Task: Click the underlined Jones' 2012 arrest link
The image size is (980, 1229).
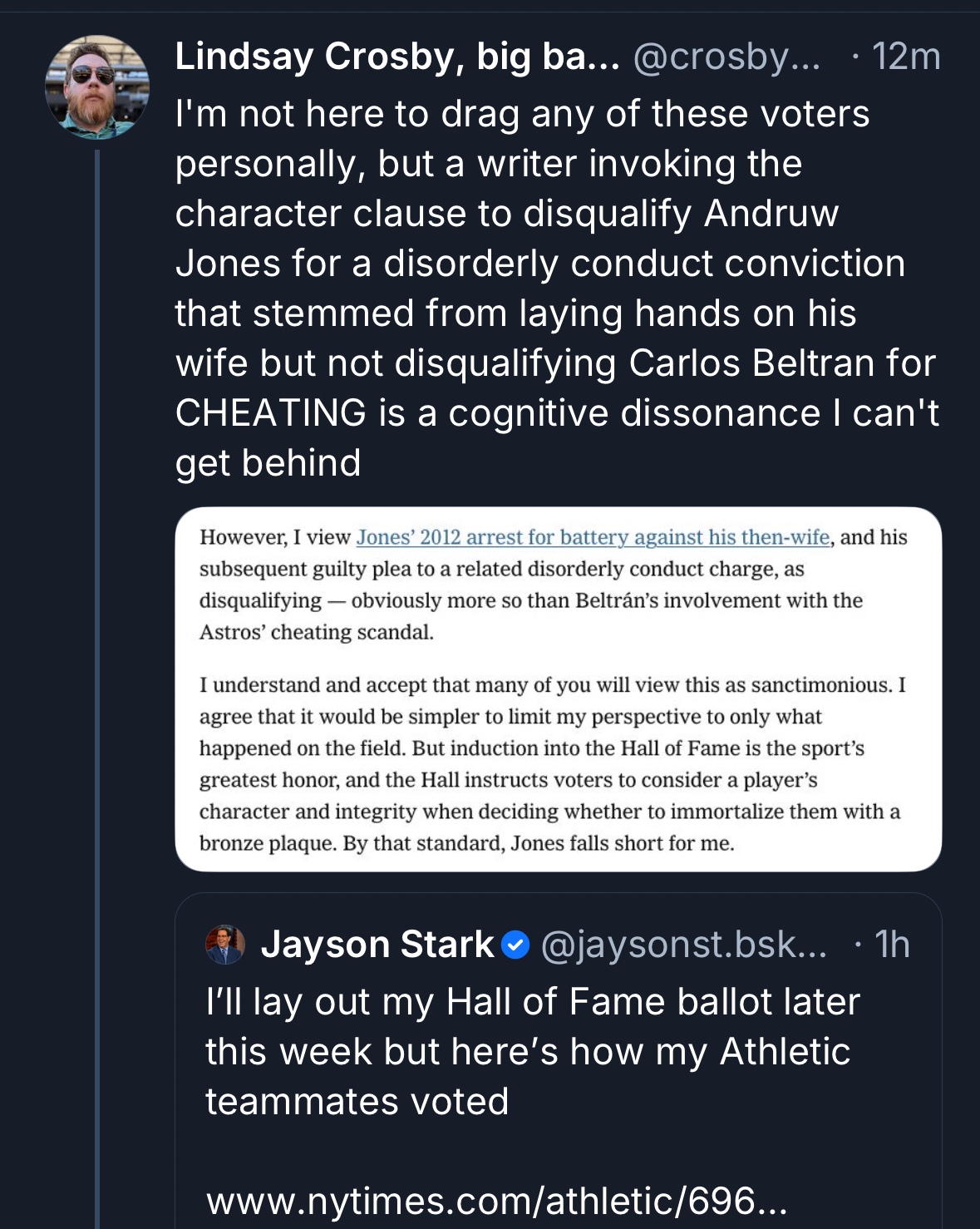Action: tap(593, 537)
